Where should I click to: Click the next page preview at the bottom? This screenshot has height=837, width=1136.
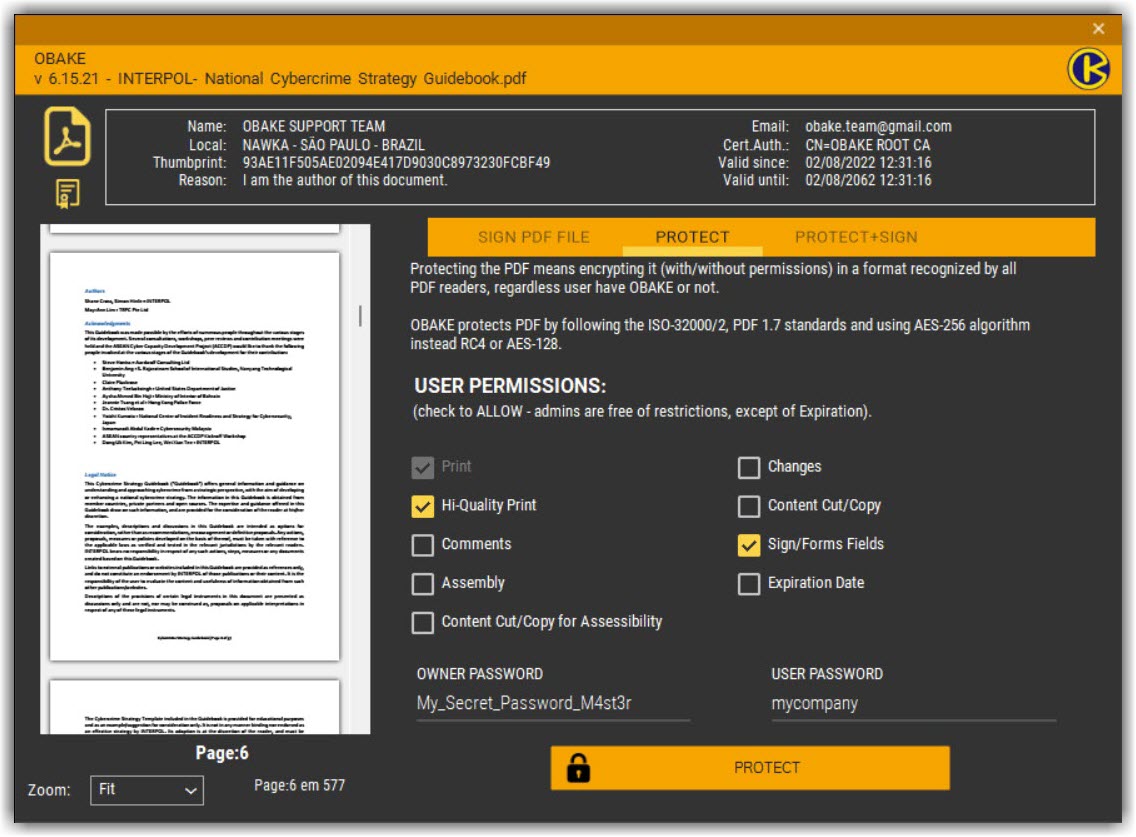[x=194, y=707]
